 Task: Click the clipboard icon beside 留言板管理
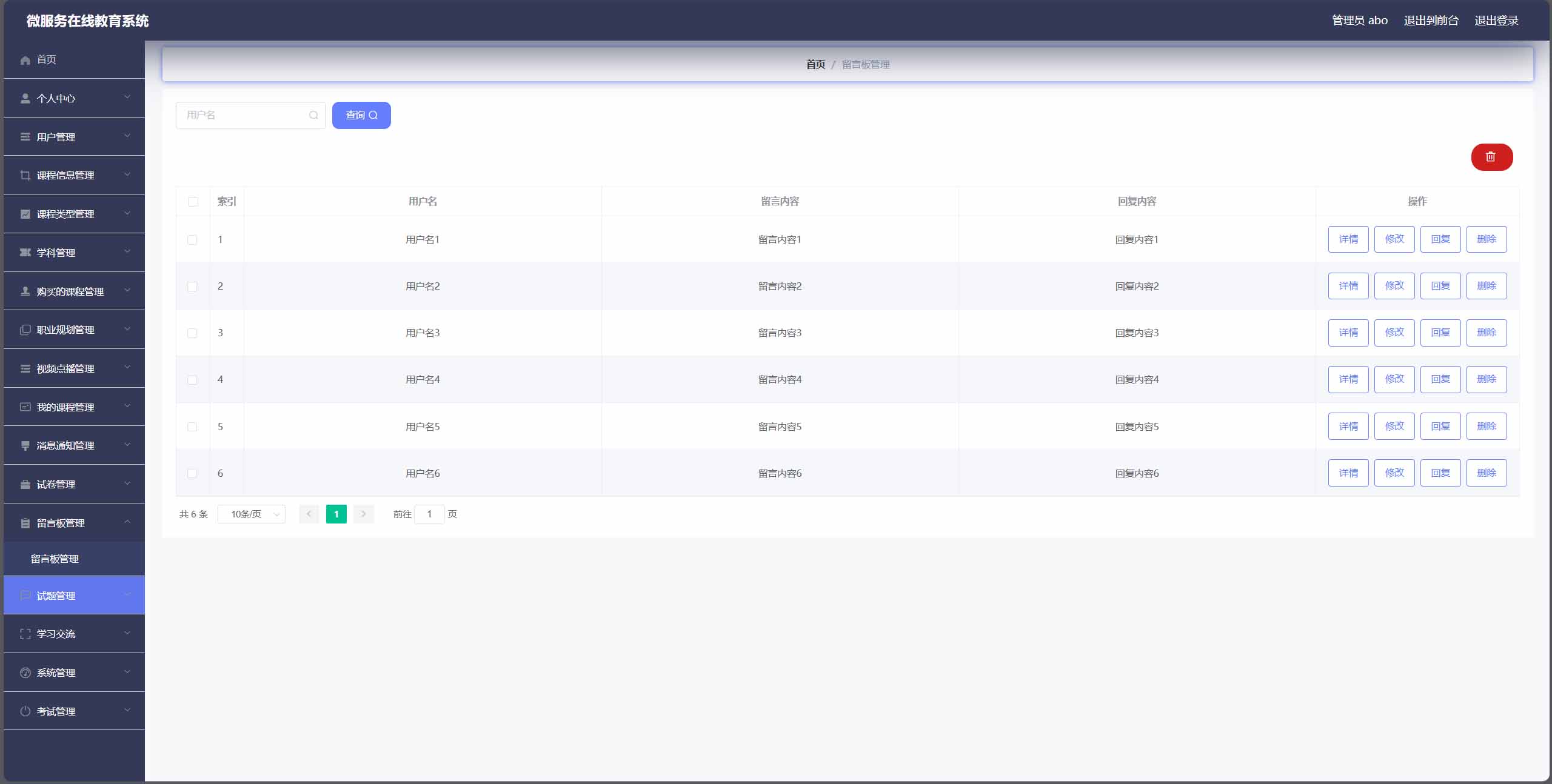25,523
